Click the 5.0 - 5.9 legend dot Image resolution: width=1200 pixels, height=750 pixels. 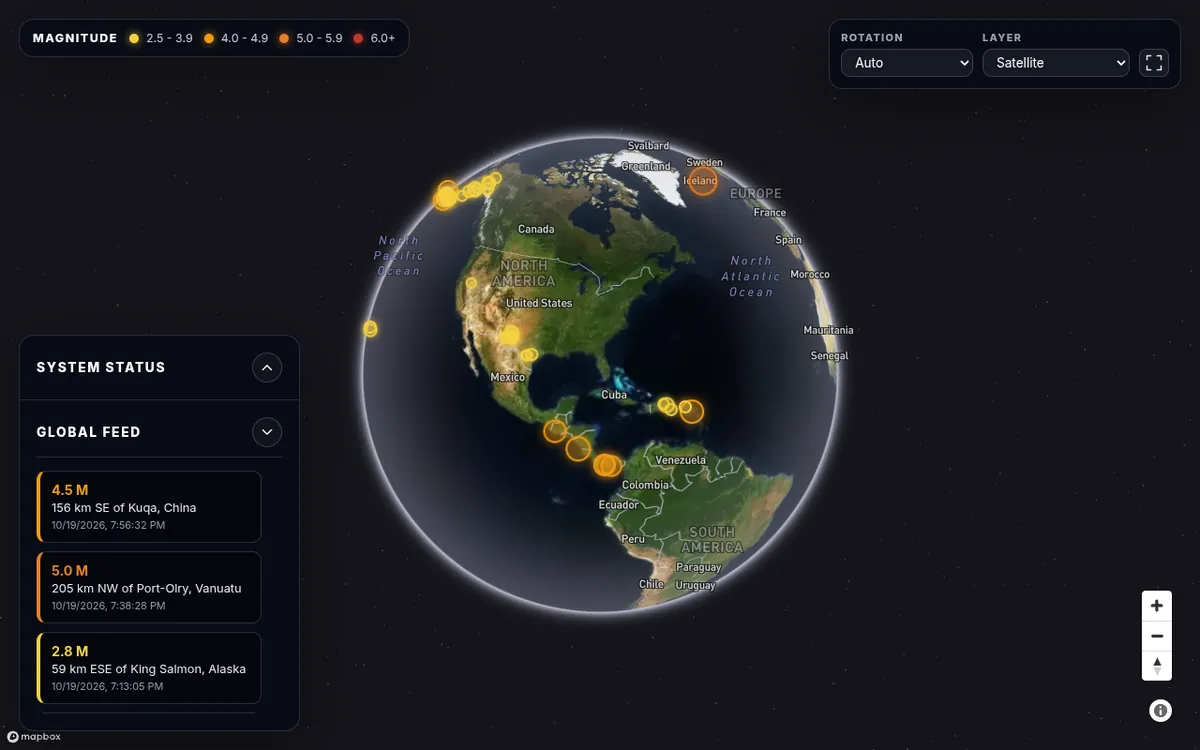pyautogui.click(x=284, y=38)
